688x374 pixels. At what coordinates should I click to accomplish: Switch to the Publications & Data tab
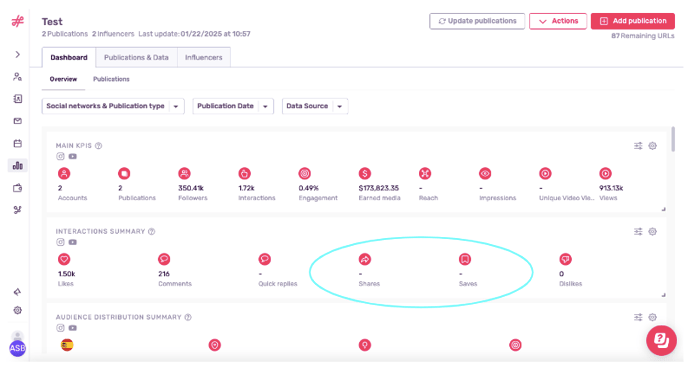[x=136, y=58]
